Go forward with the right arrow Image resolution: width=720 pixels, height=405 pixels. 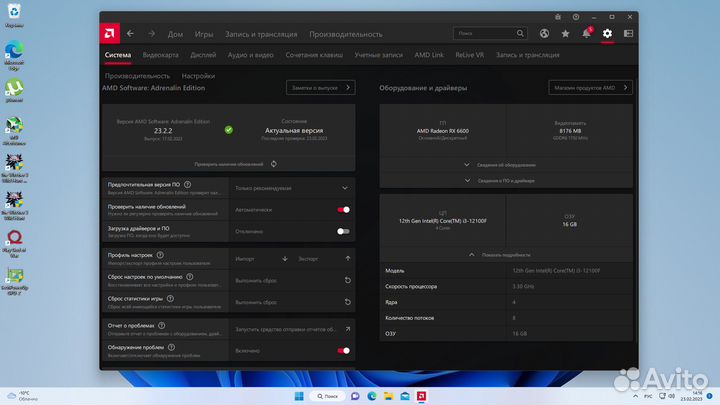click(152, 34)
